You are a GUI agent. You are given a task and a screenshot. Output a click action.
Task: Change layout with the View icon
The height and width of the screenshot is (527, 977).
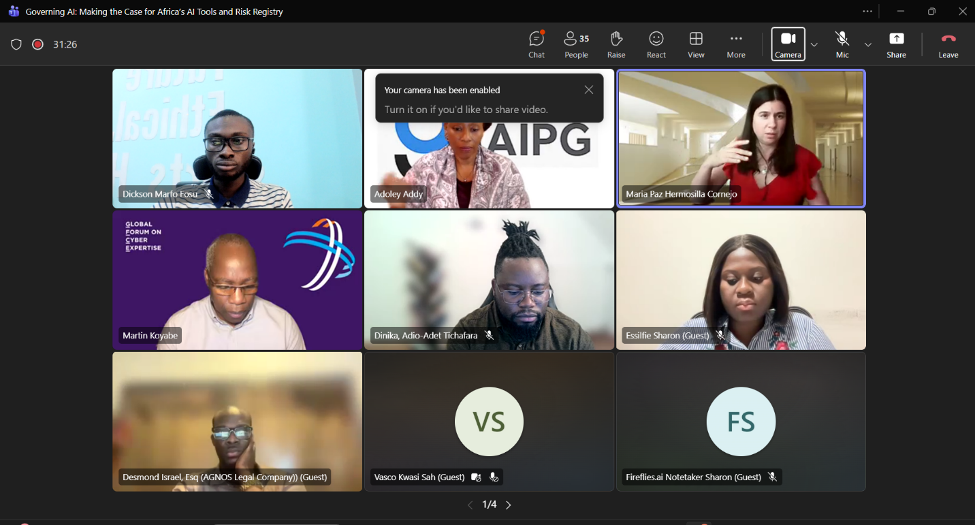coord(696,44)
